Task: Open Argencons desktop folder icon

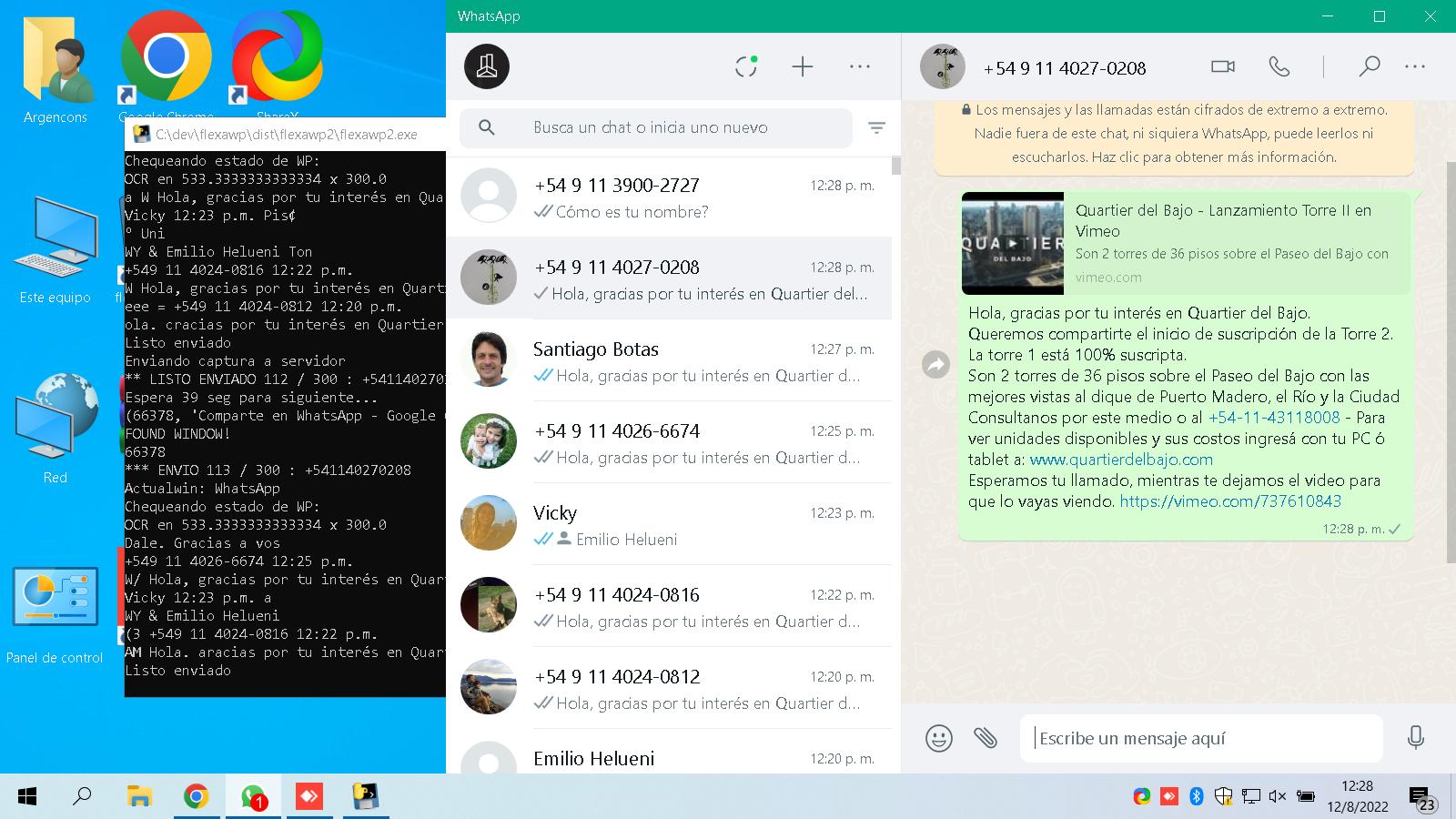Action: tap(56, 71)
